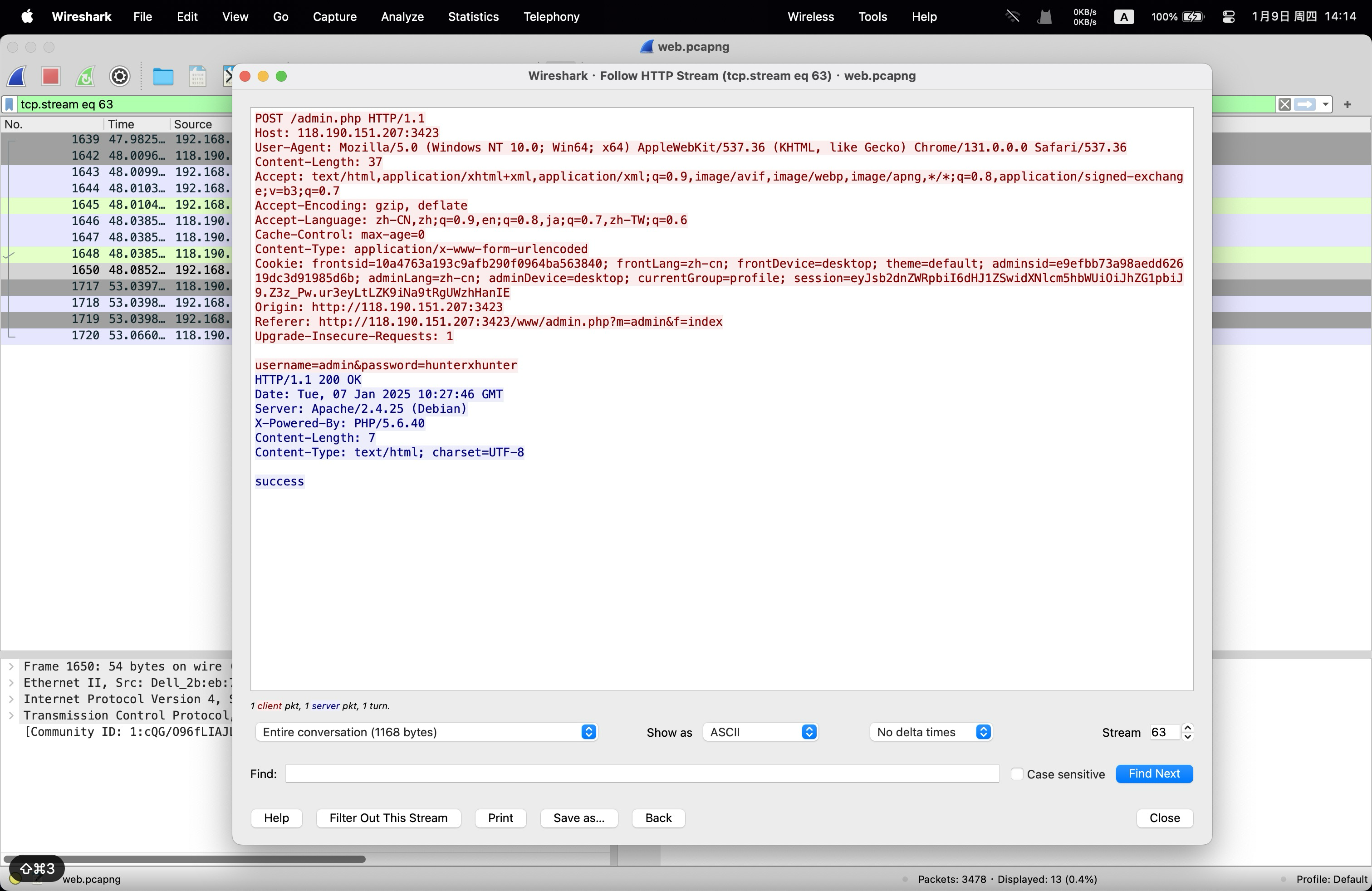The width and height of the screenshot is (1372, 891).
Task: Select packet 1720 row
Action: (116, 335)
